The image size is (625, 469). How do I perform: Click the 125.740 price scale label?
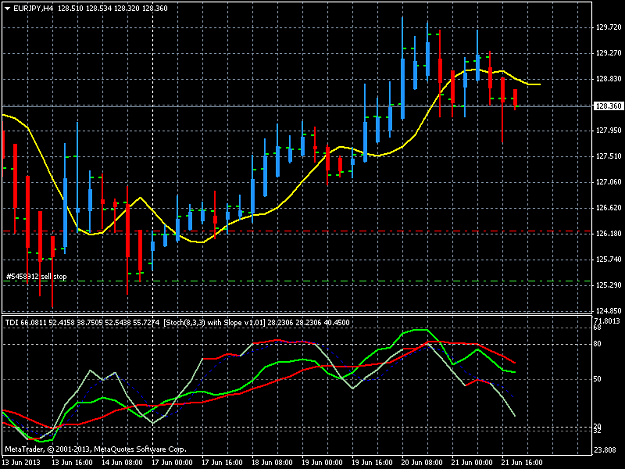pyautogui.click(x=609, y=259)
